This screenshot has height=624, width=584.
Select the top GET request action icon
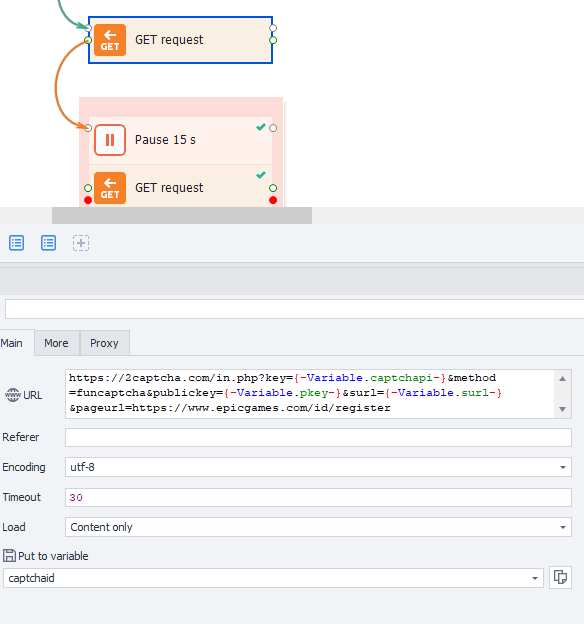coord(110,40)
